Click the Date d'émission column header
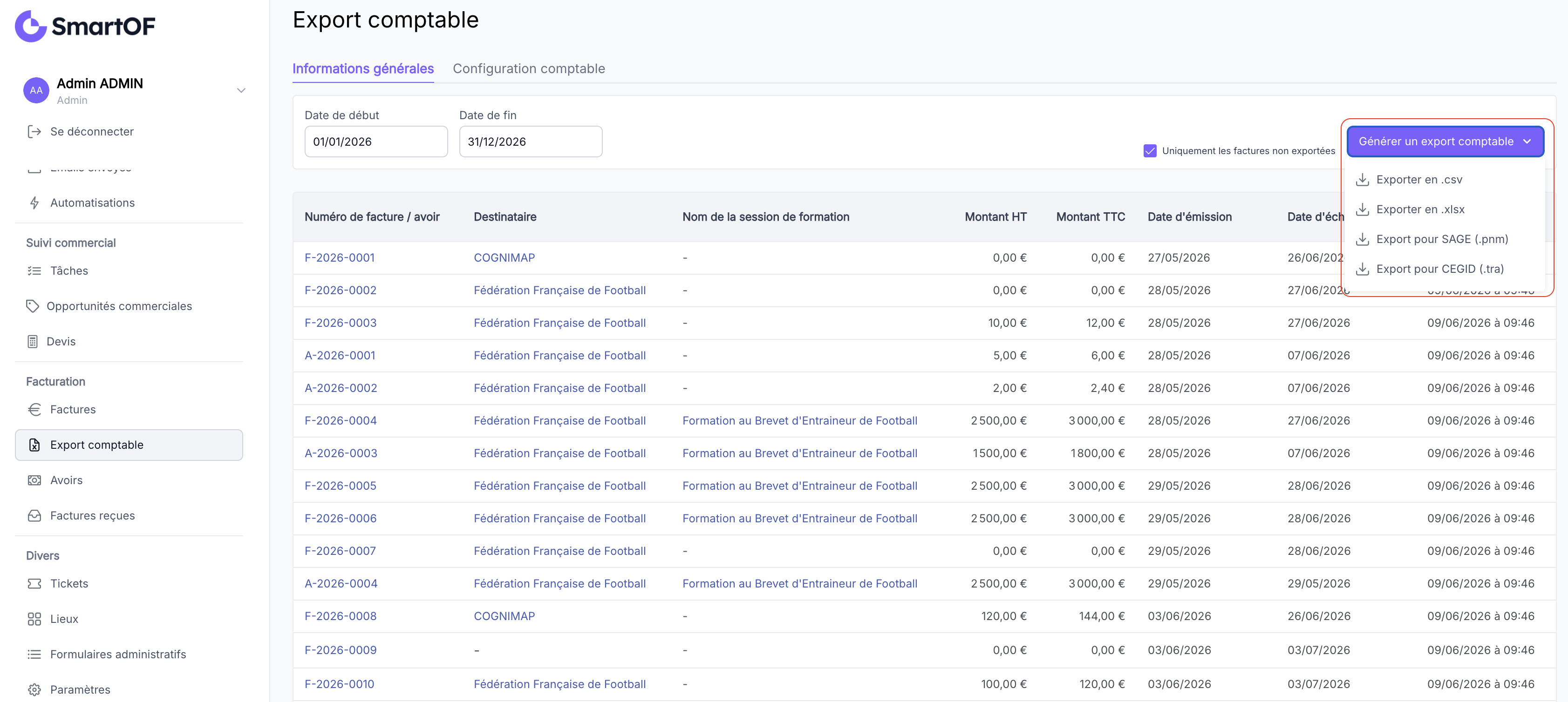Screen dimensions: 1568x702 point(1189,217)
